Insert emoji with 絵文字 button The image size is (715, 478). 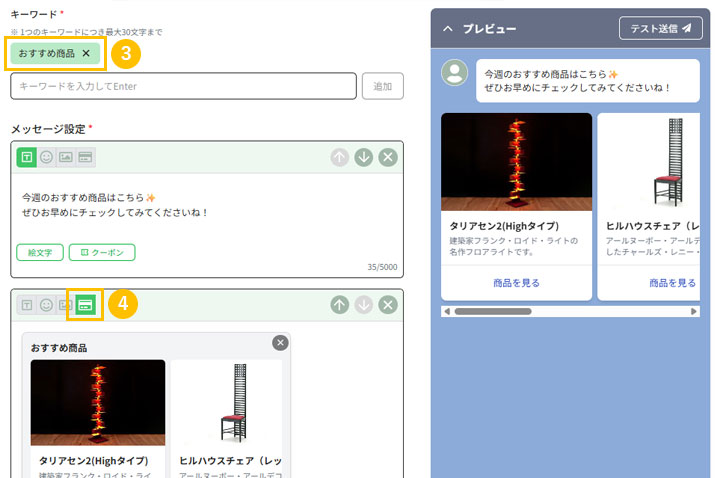pos(40,252)
